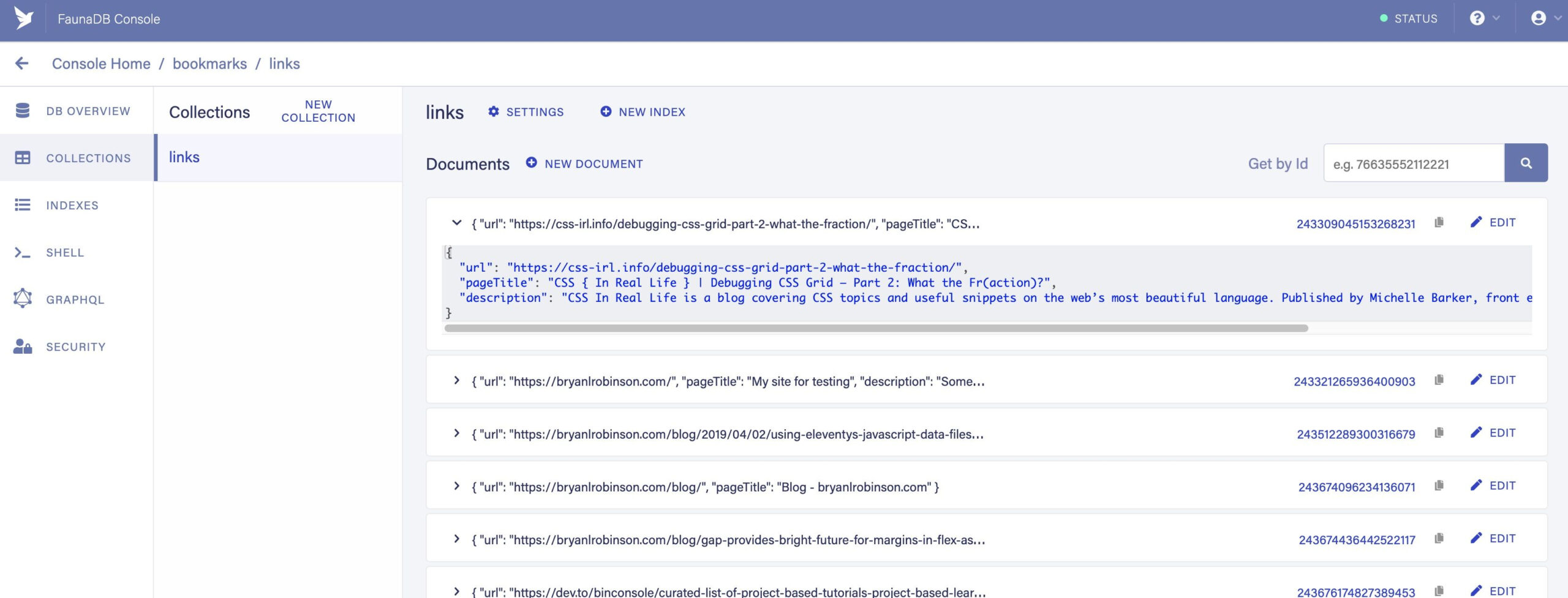Select COLLECTIONS in sidebar

point(77,158)
